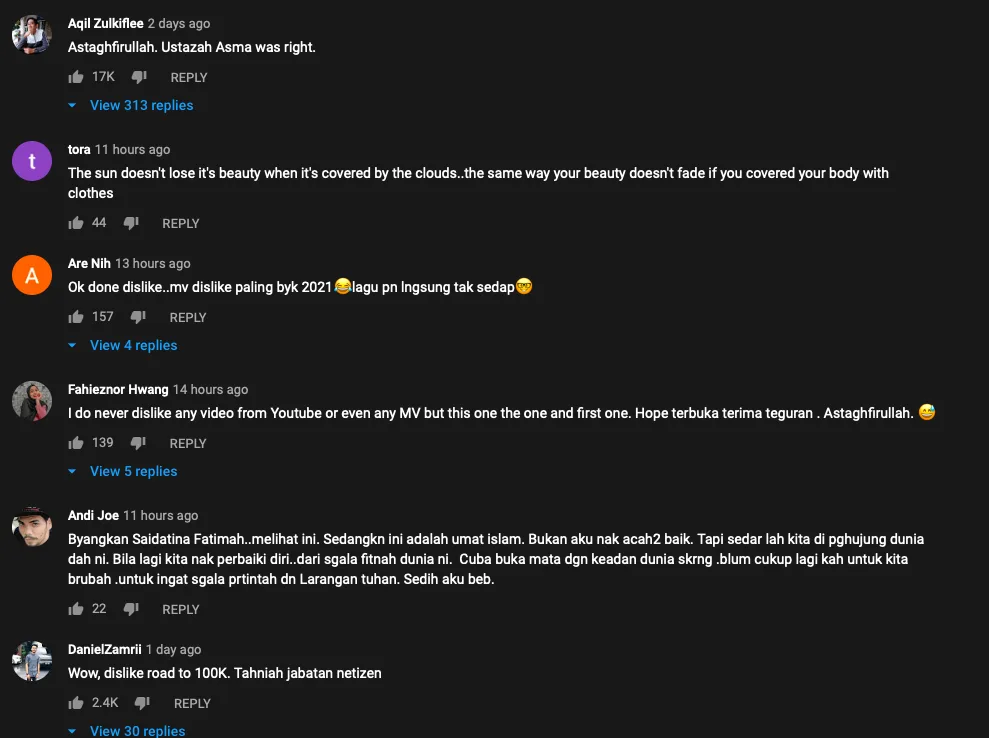Click REPLY under Andi Joe's comment

[x=181, y=609]
